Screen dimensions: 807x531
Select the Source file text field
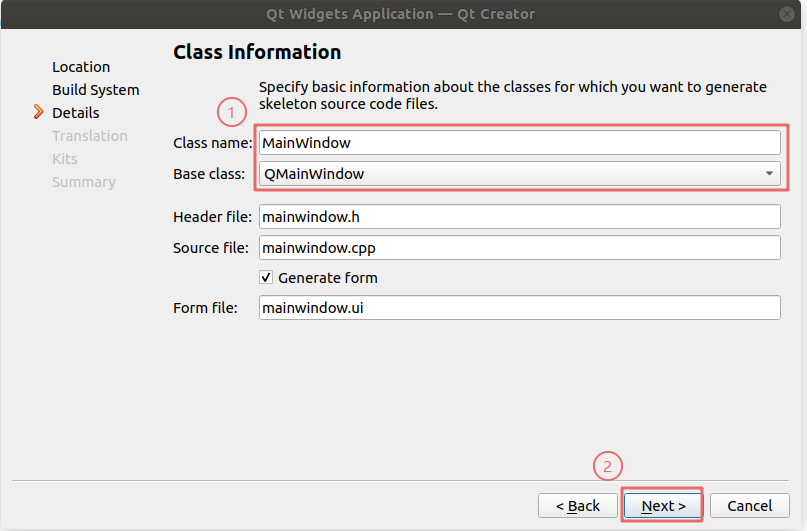pos(518,247)
